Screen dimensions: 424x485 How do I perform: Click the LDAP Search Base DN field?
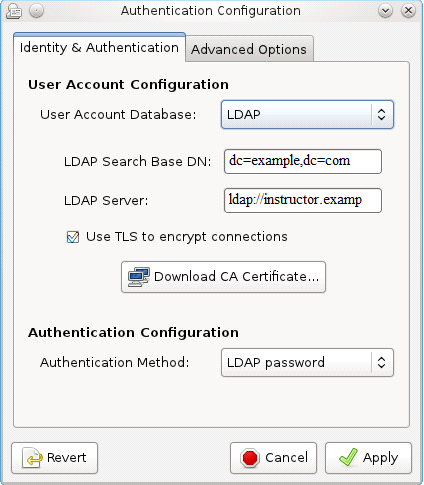(x=303, y=161)
